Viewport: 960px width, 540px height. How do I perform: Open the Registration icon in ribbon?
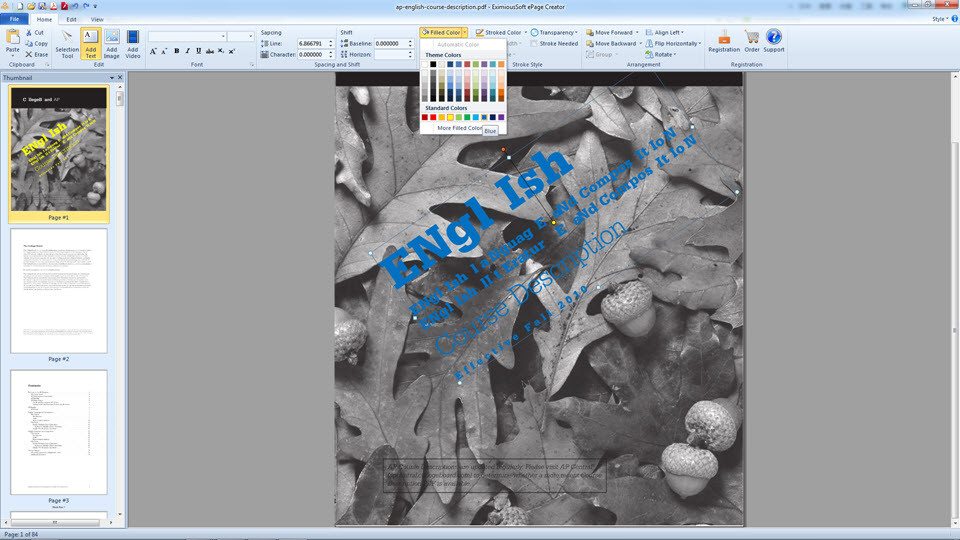724,41
